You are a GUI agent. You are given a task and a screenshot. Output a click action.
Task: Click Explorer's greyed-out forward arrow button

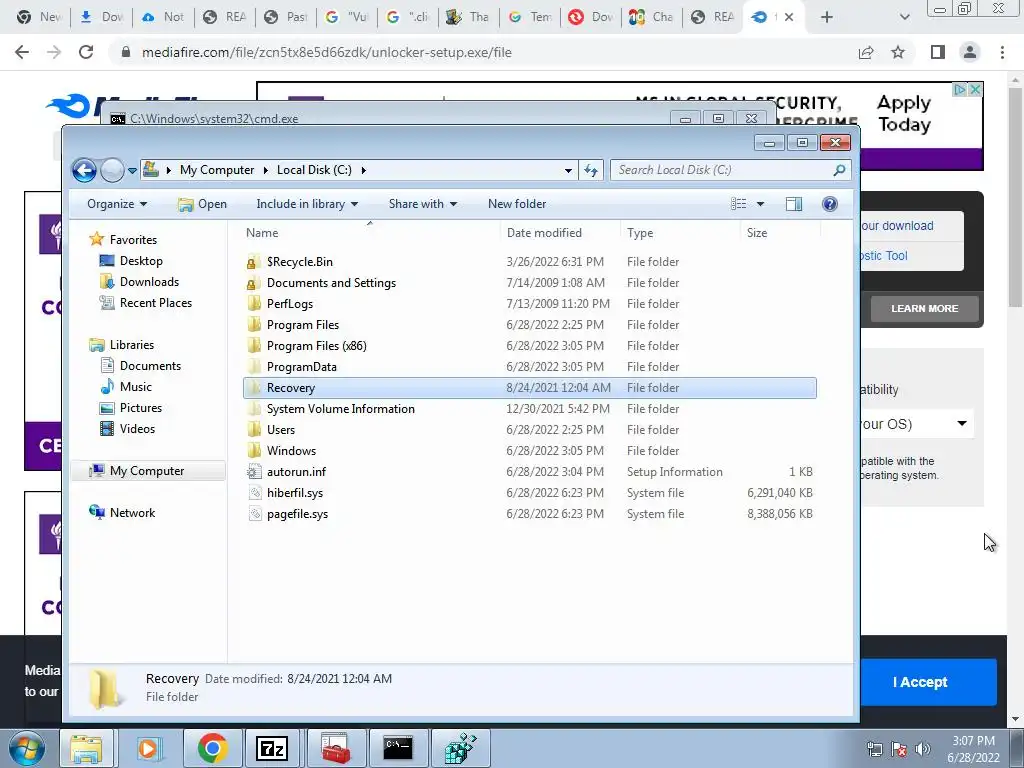[112, 170]
